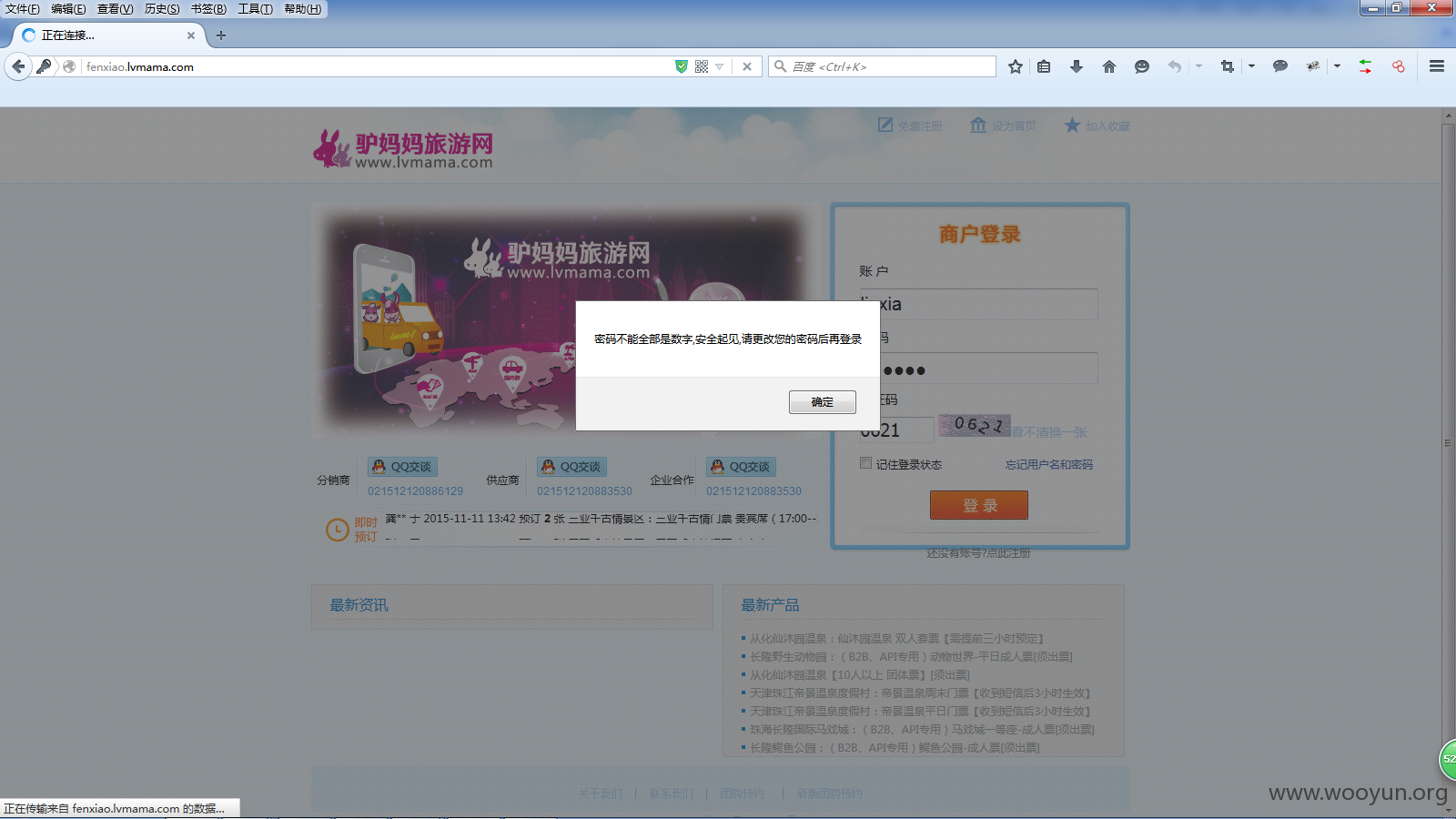Toggle the 记住登录状态 checkbox
The height and width of the screenshot is (819, 1456).
865,463
